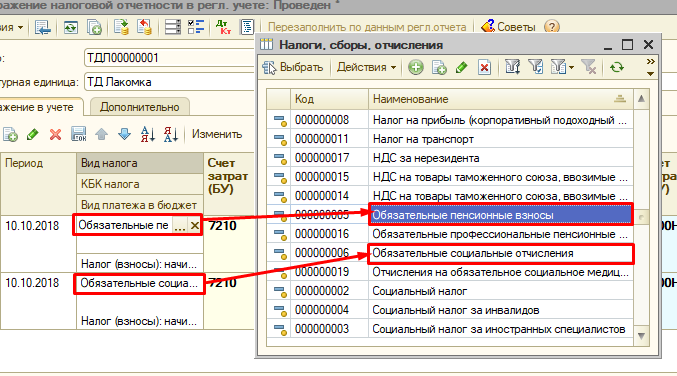Click the code 00000015 cell
Screen dimensions: 677x376
(x=329, y=177)
